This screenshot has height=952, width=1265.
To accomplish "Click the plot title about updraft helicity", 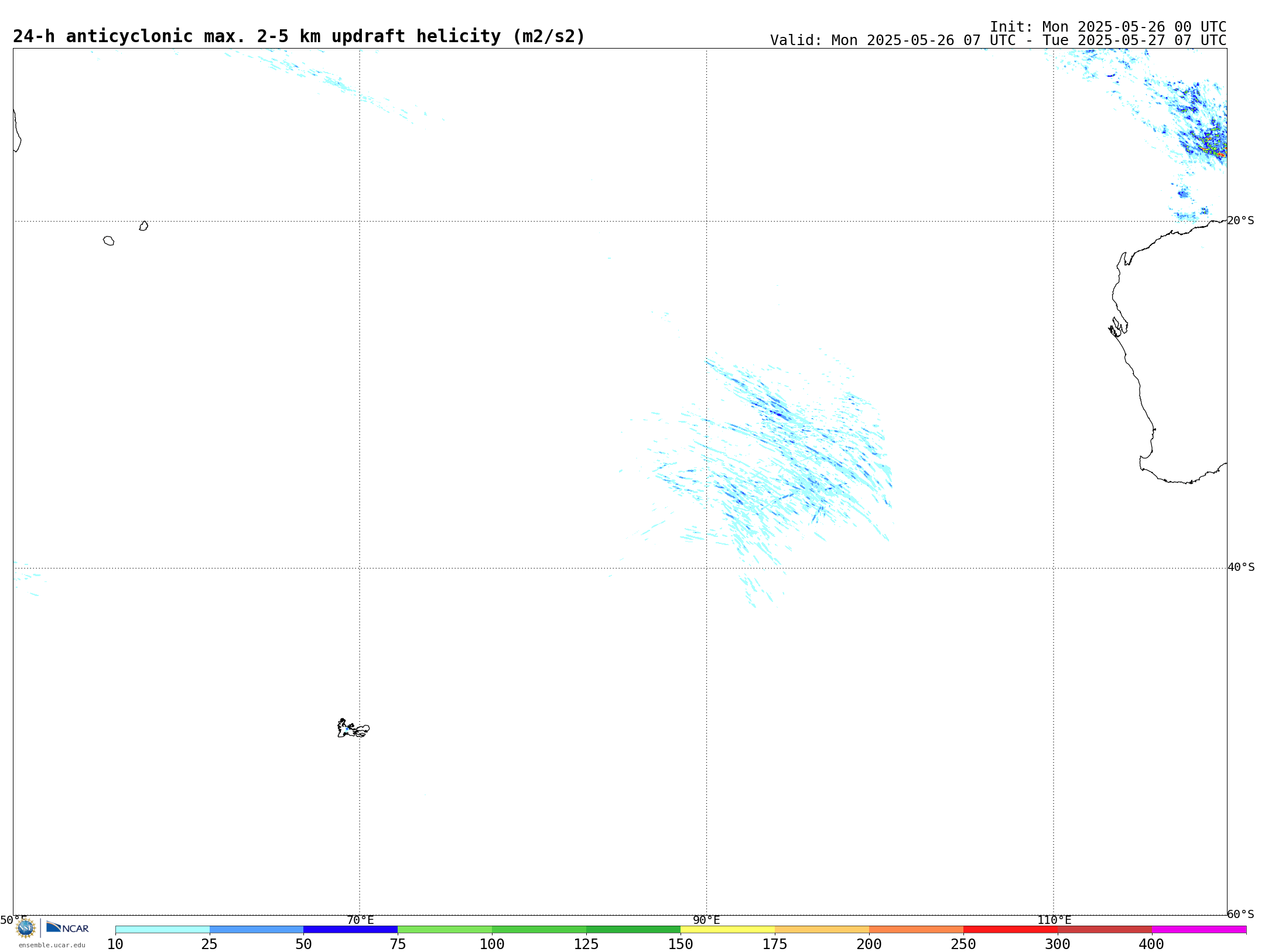I will [299, 36].
